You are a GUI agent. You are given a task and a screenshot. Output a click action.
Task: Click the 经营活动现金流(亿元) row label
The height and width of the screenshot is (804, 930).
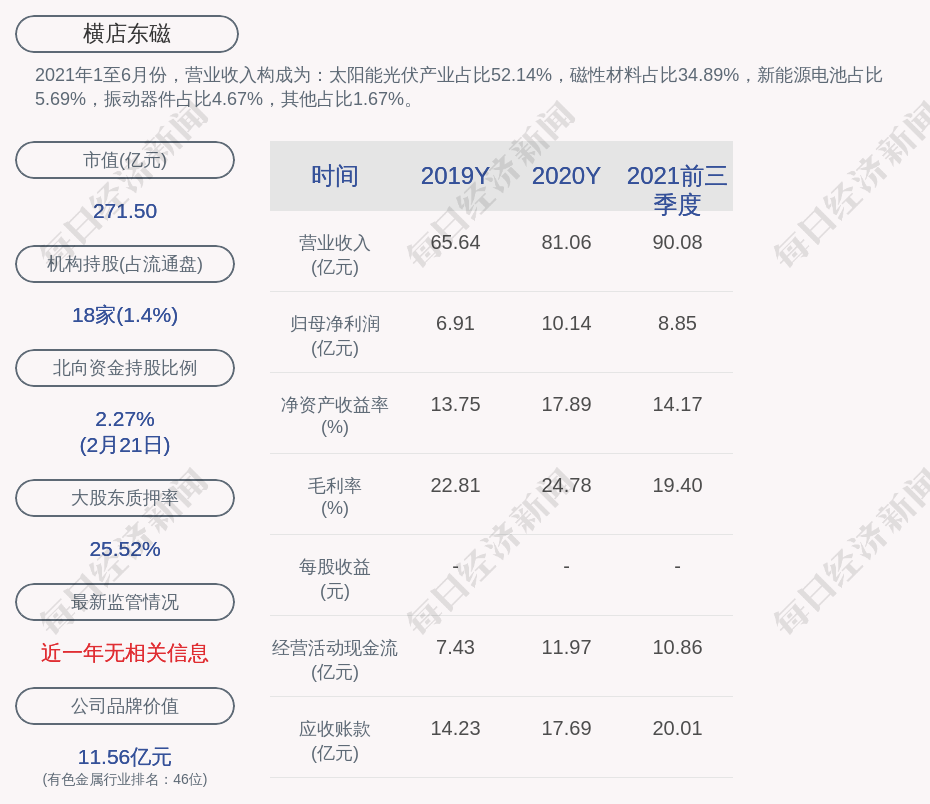click(335, 659)
